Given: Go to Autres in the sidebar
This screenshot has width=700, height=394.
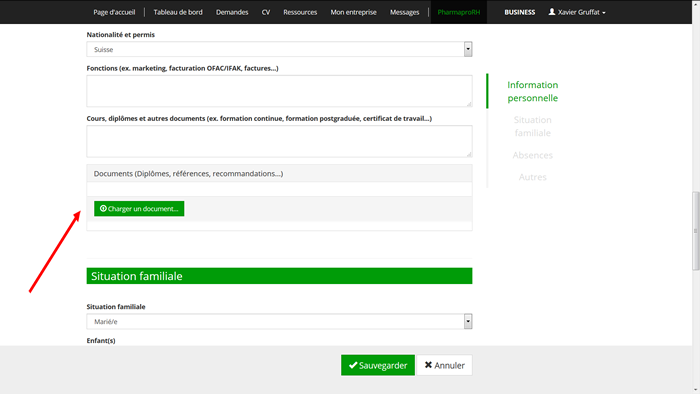Looking at the screenshot, I should [x=533, y=177].
